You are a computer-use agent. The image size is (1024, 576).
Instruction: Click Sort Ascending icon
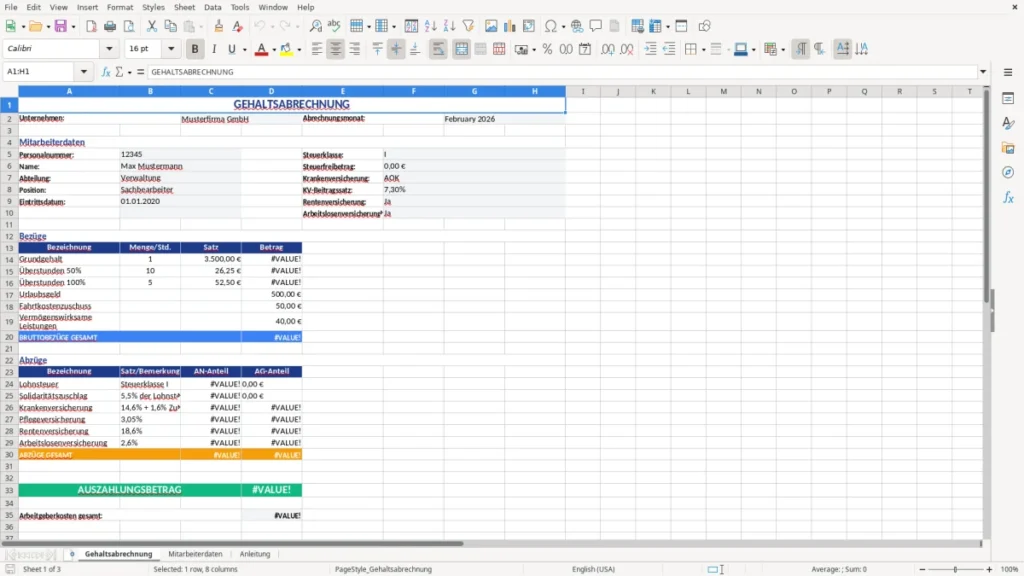(430, 26)
